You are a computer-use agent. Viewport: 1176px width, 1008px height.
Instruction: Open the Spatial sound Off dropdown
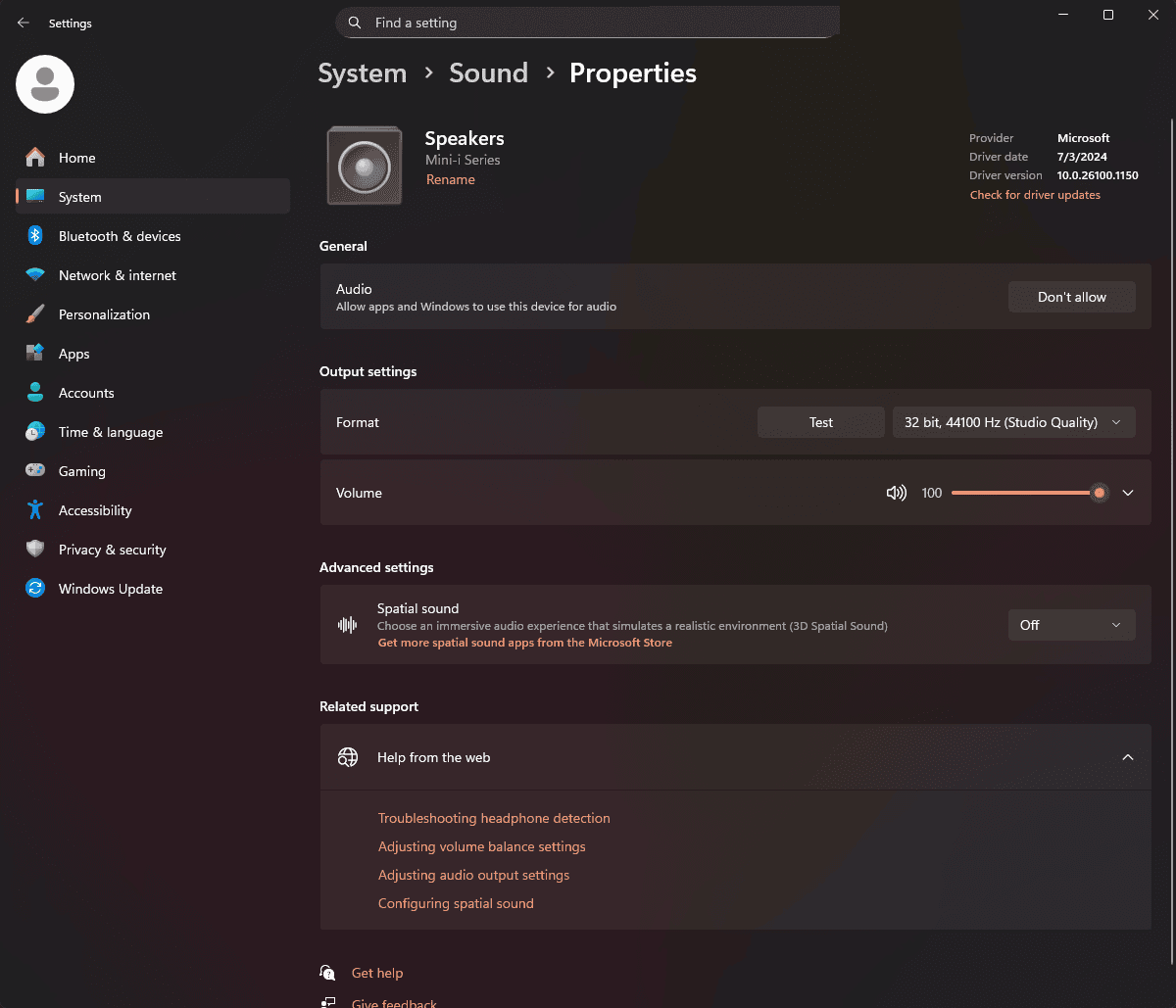pos(1071,625)
